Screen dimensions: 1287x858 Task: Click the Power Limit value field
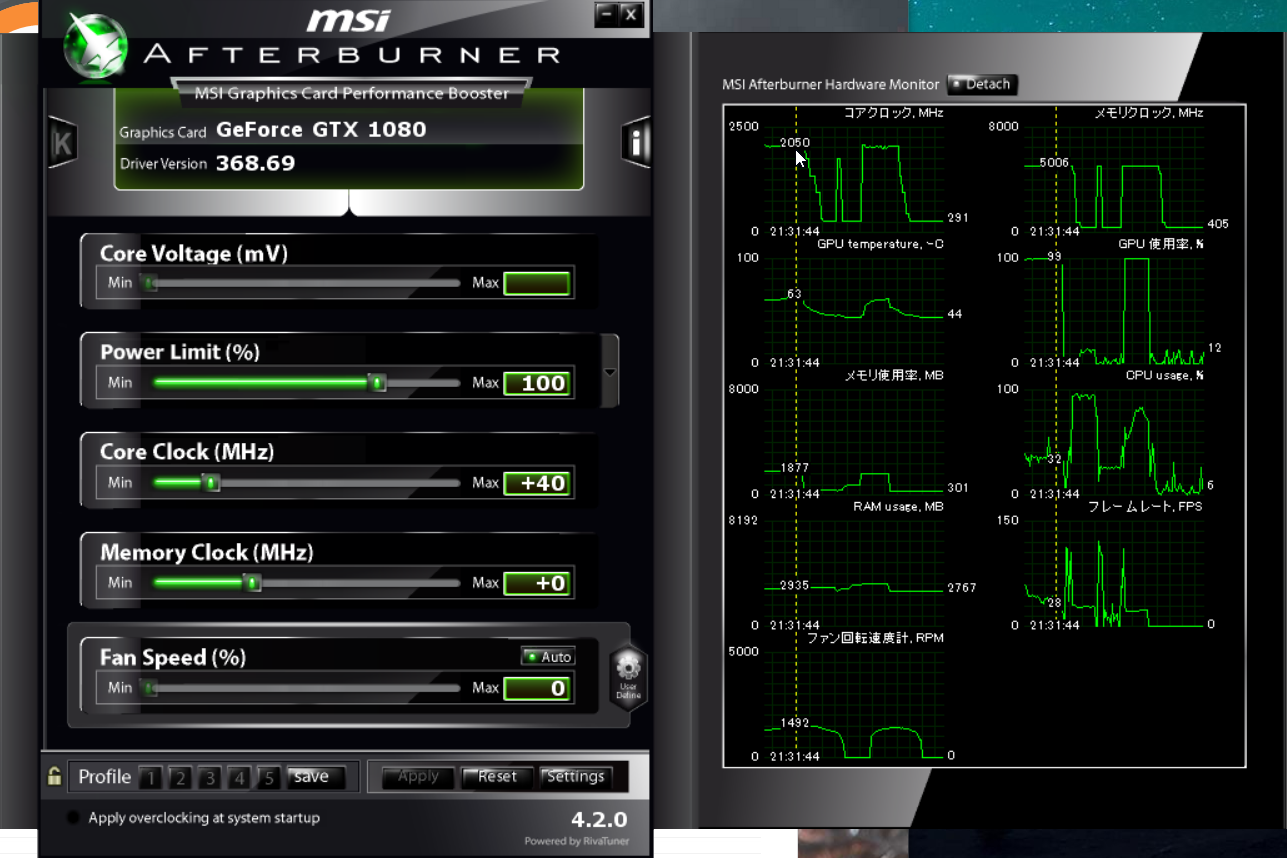[x=537, y=383]
